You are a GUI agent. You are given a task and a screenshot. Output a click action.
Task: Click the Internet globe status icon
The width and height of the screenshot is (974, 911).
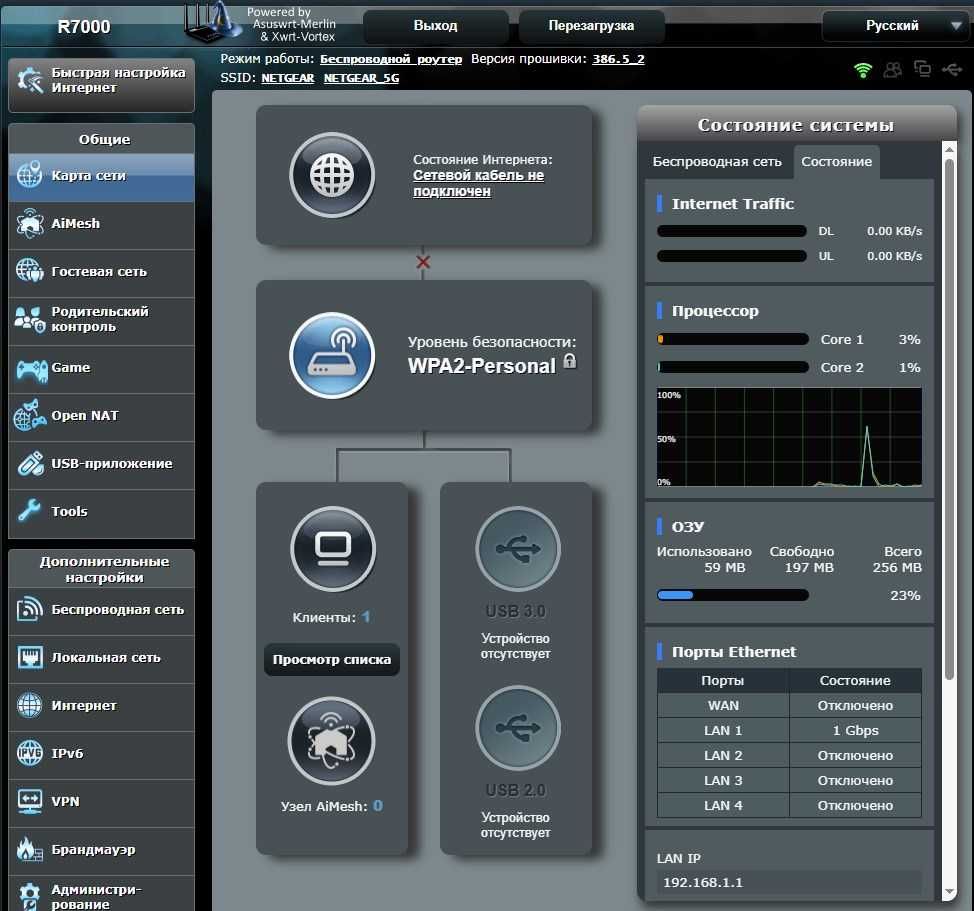pos(332,175)
